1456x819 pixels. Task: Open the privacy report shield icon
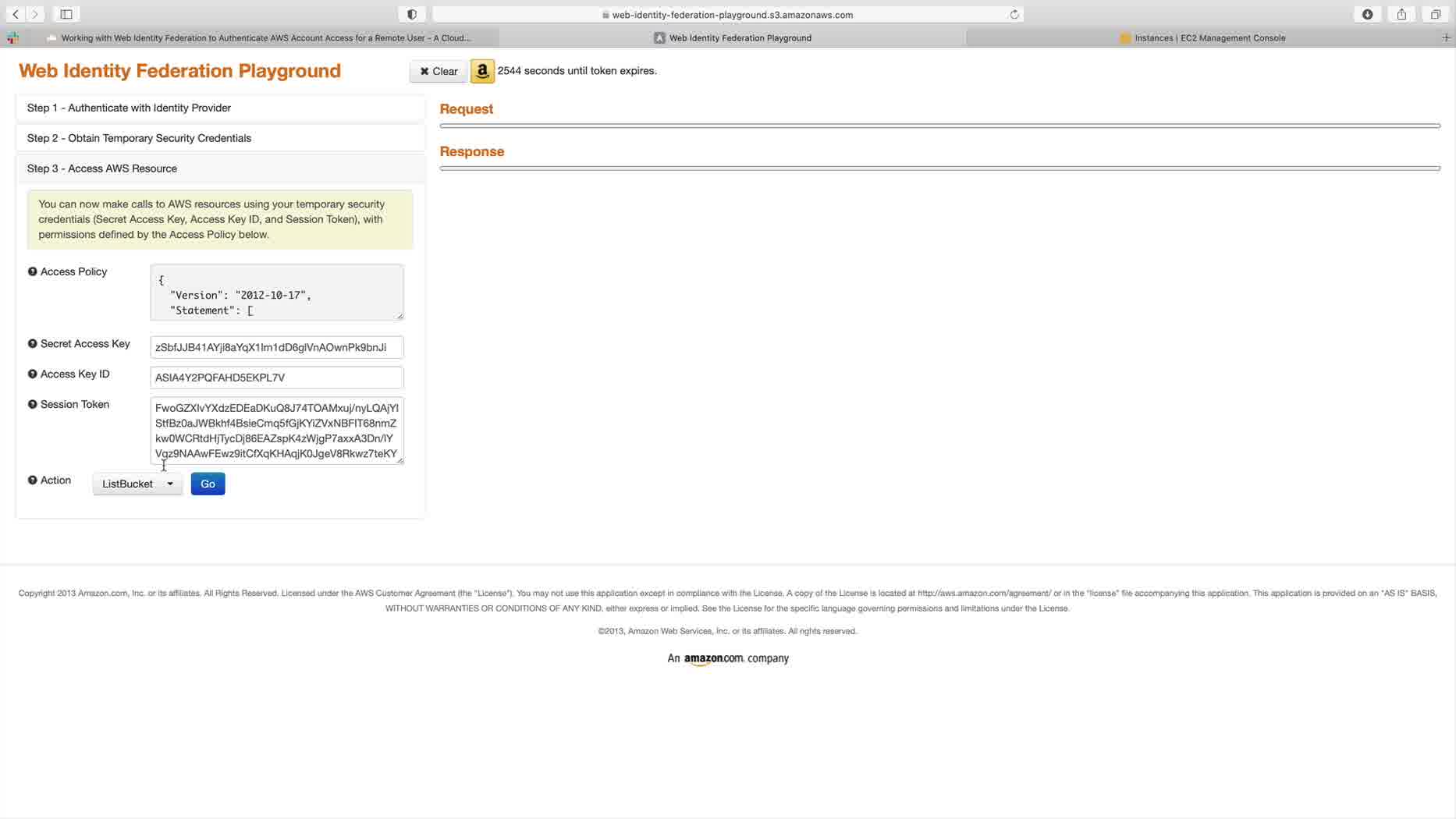[412, 14]
